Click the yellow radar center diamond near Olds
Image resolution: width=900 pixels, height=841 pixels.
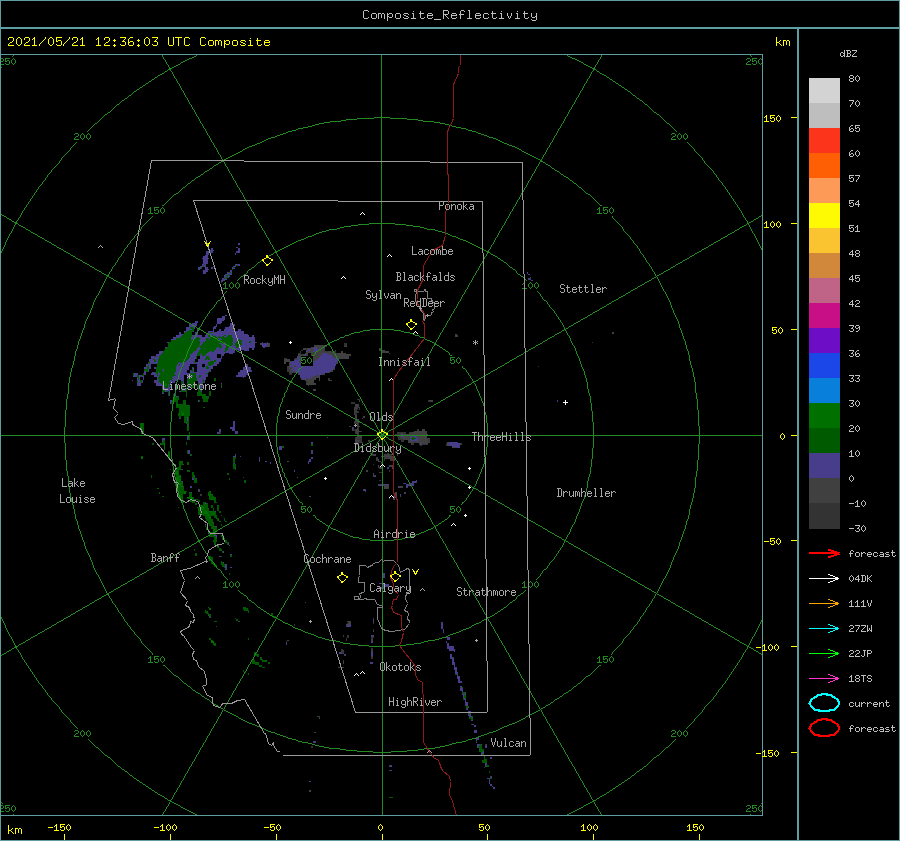point(382,435)
